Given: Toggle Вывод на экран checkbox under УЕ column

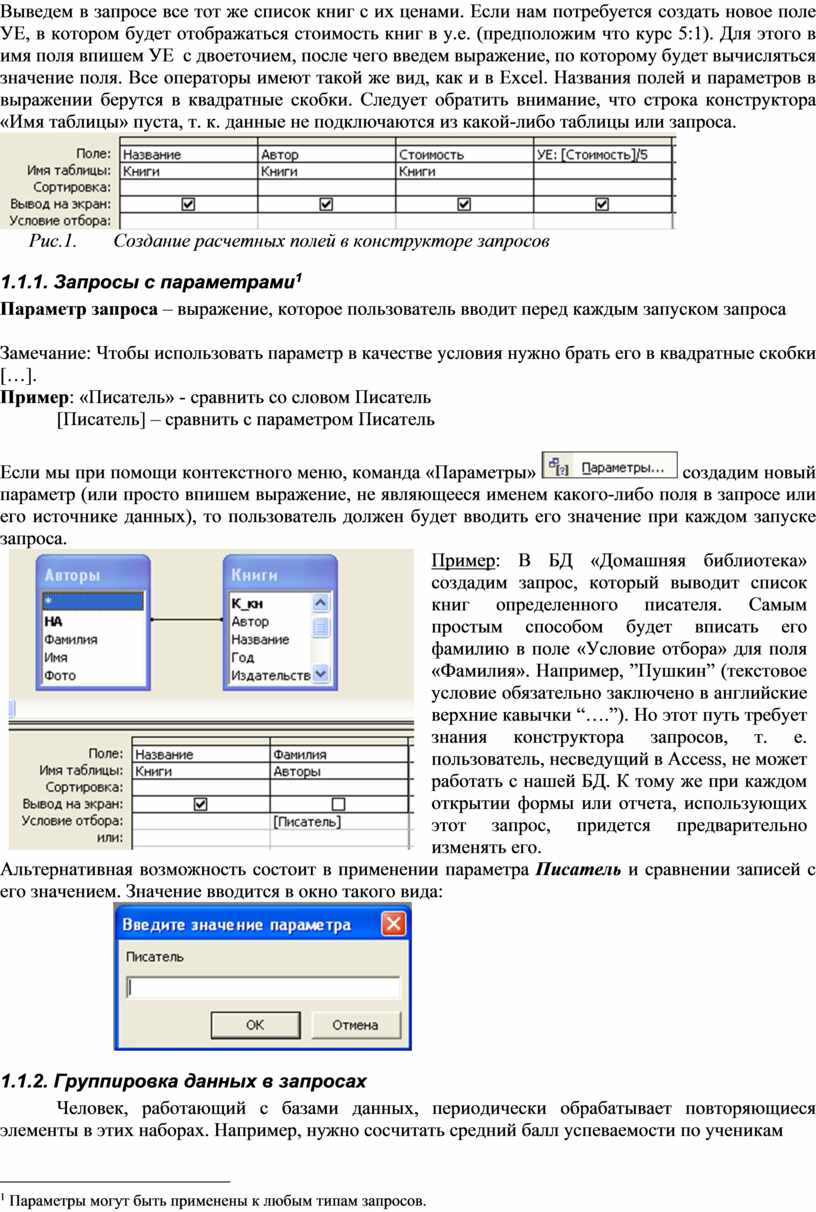Looking at the screenshot, I should [602, 203].
